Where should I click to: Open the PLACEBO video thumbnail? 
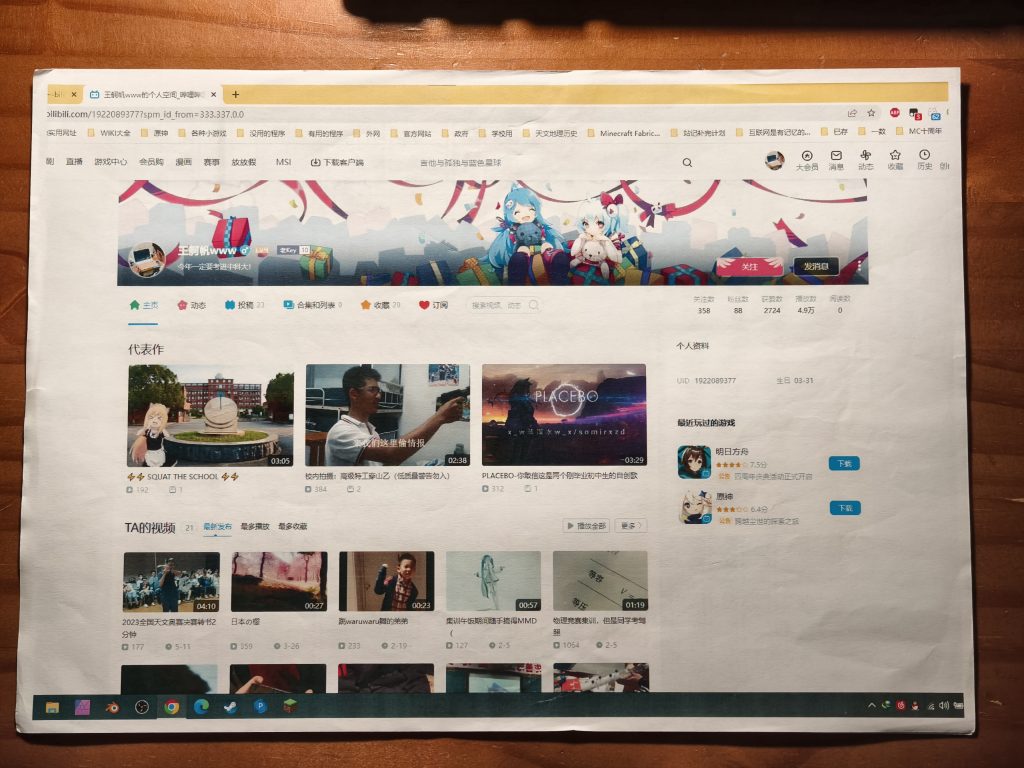coord(563,414)
